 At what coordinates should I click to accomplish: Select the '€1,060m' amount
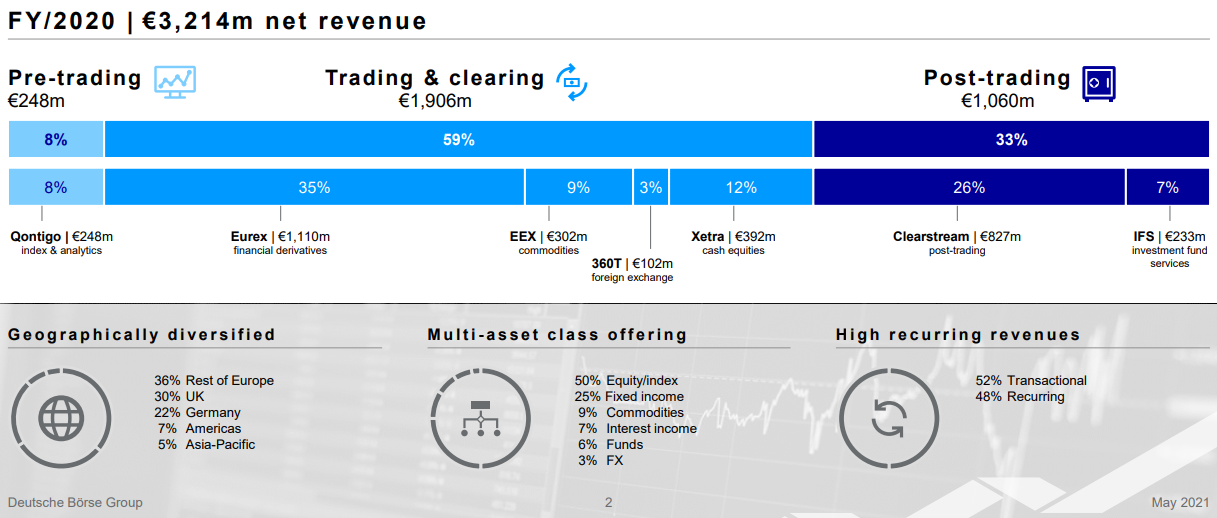[997, 101]
